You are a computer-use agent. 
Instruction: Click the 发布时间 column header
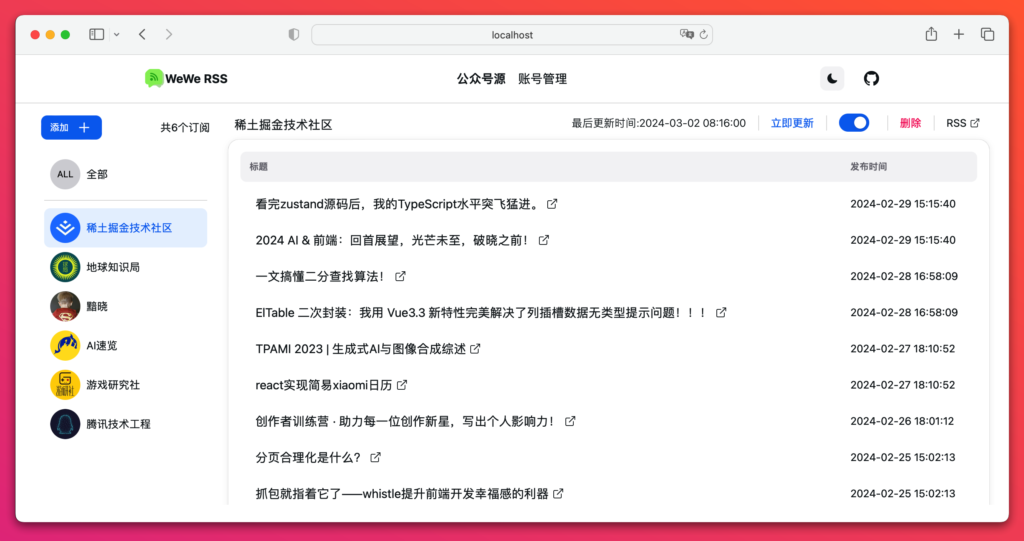click(869, 167)
